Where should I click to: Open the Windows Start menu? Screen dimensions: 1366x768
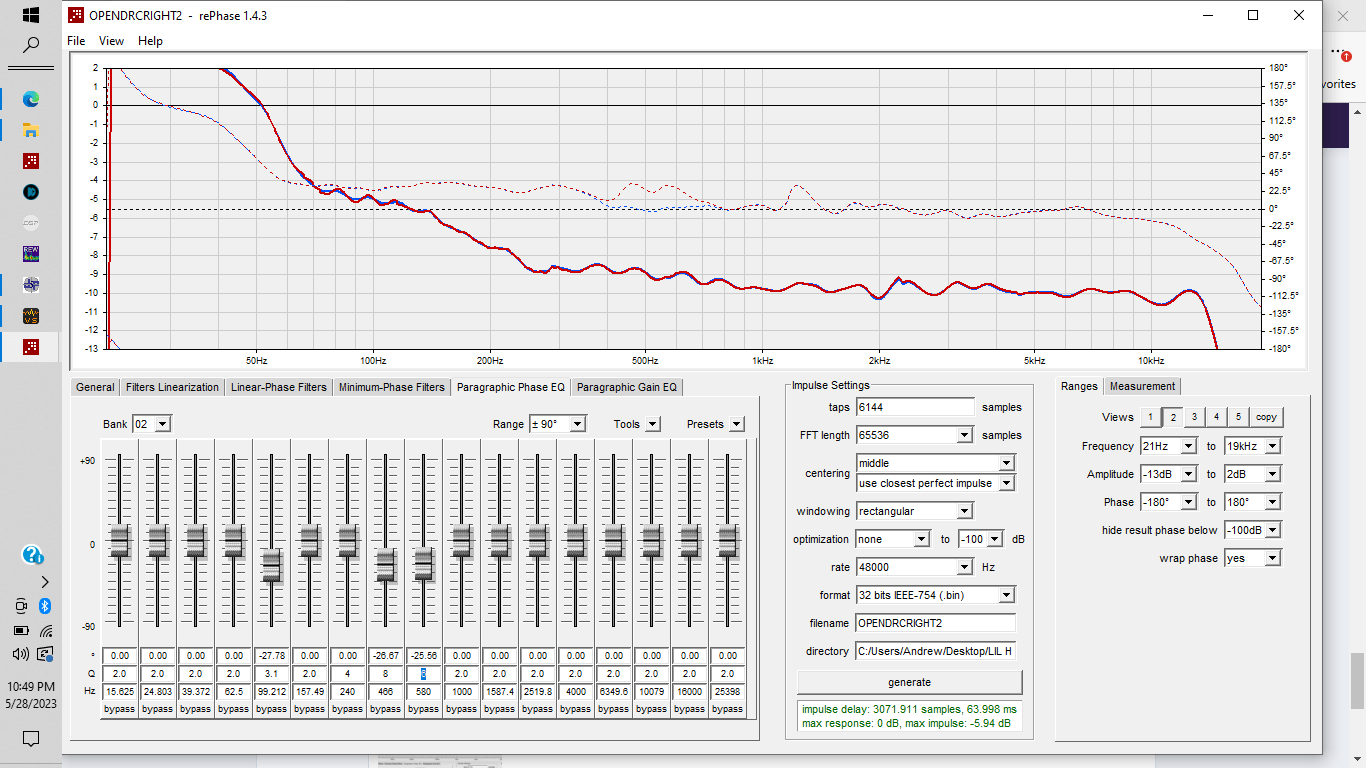[x=30, y=15]
